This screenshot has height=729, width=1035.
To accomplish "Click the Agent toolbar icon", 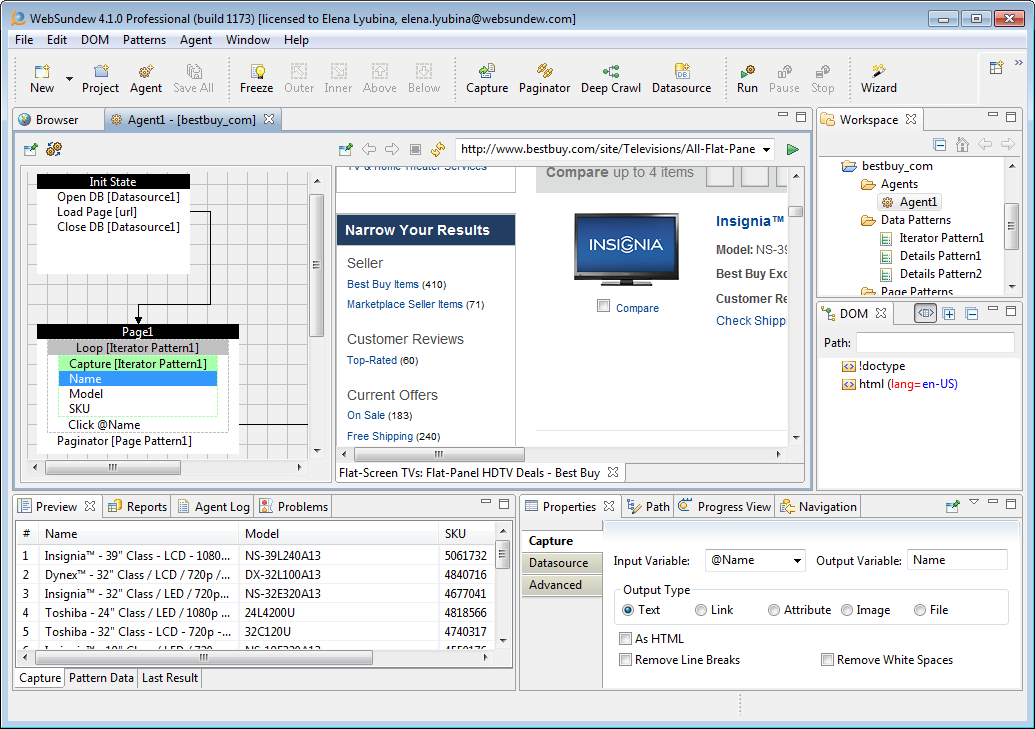I will pos(146,79).
